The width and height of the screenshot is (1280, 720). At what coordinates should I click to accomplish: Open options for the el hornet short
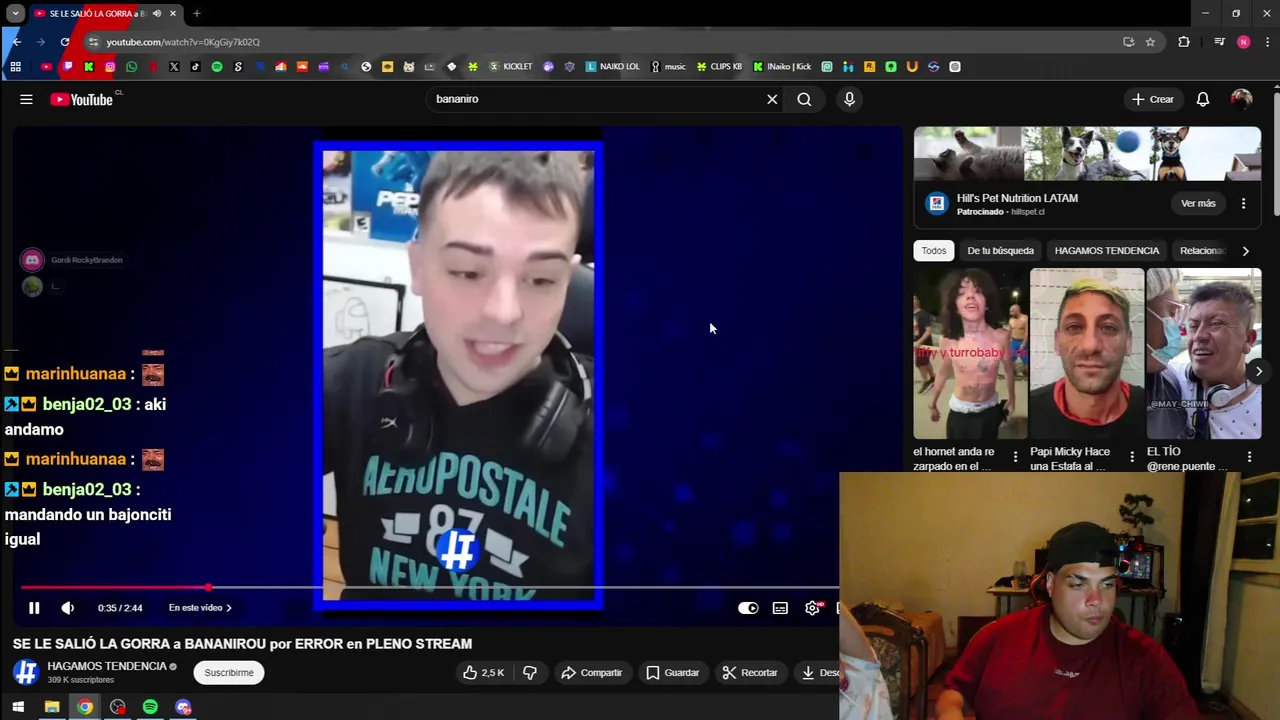1015,457
